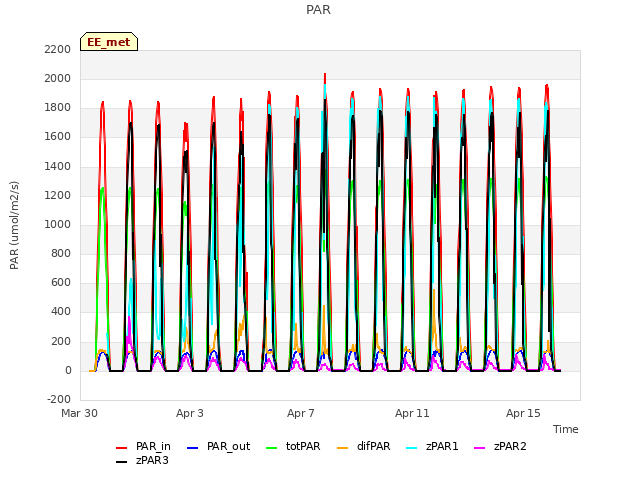Toggle zPAR1 series in legend

pos(433,447)
